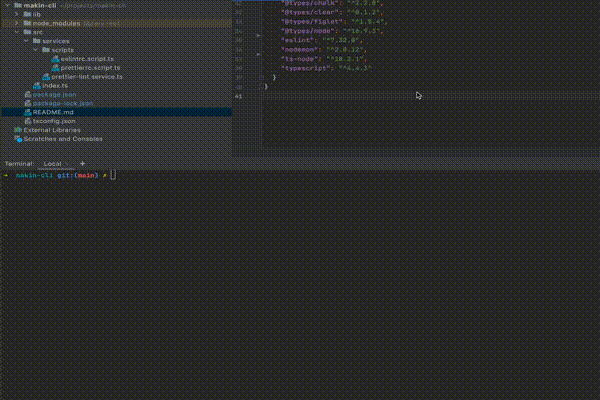Select the src folder name
600x400 pixels.
(x=38, y=32)
